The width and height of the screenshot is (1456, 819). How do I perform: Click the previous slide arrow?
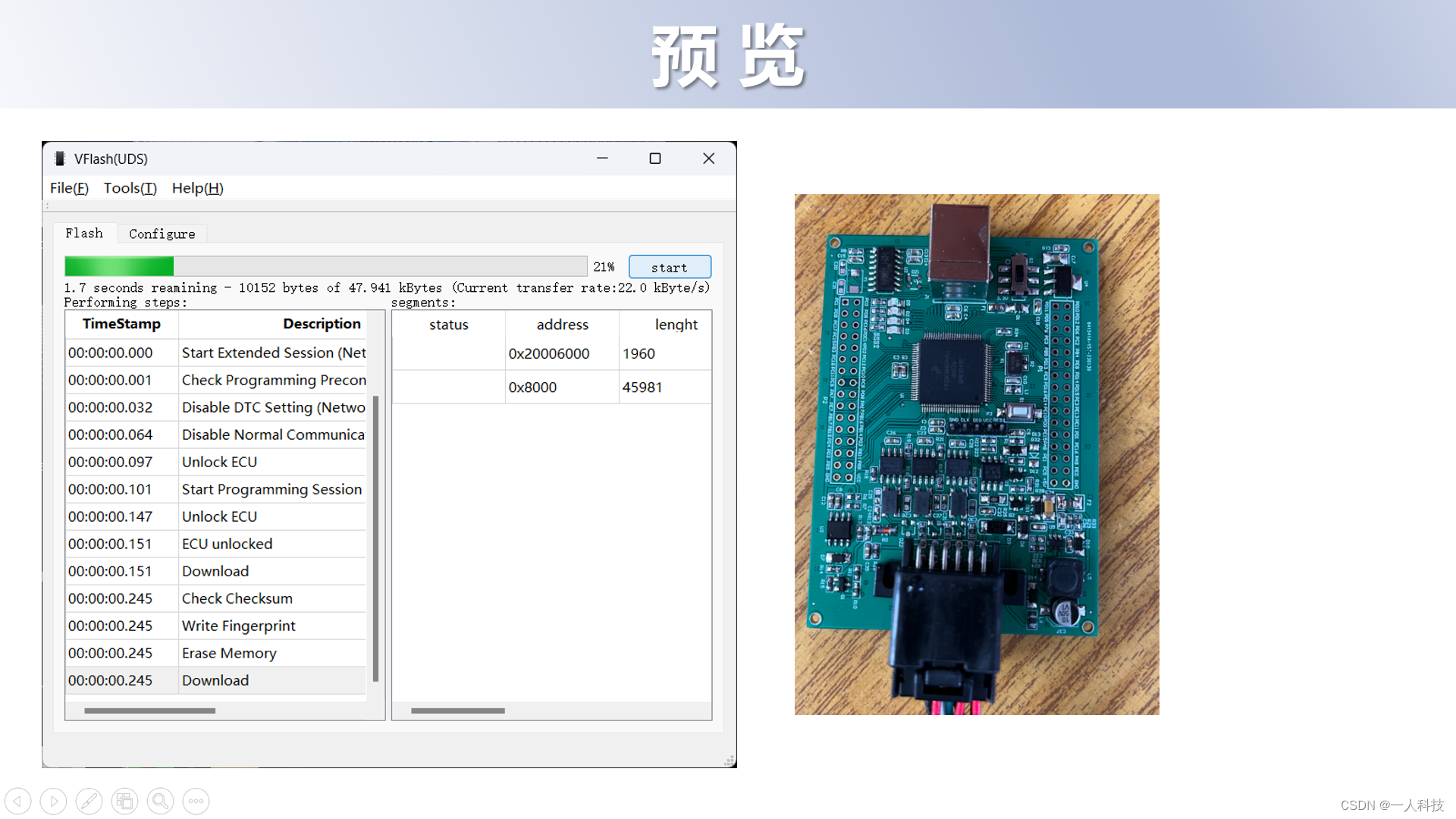18,800
